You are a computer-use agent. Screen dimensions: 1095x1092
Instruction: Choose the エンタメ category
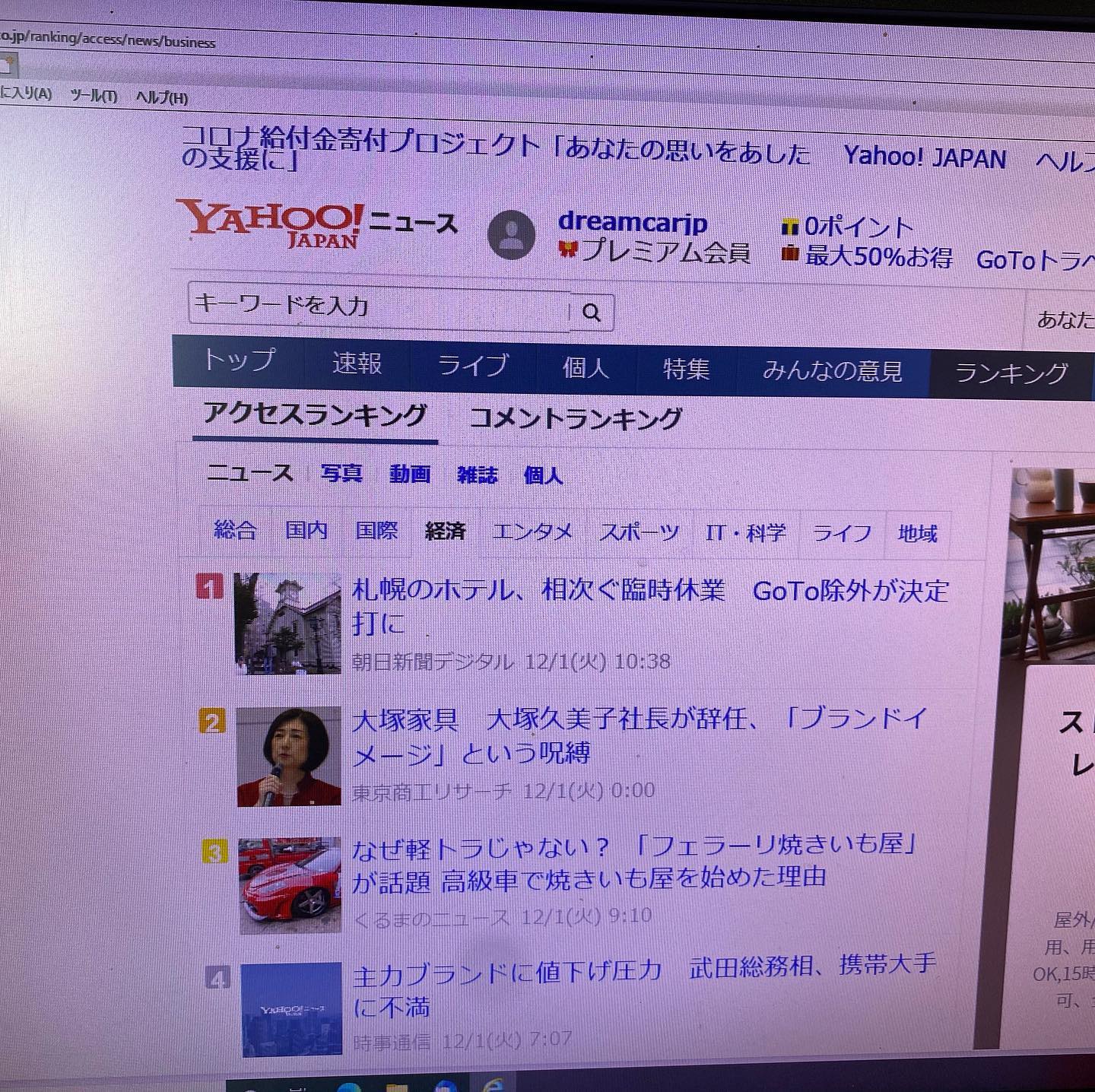[x=532, y=532]
